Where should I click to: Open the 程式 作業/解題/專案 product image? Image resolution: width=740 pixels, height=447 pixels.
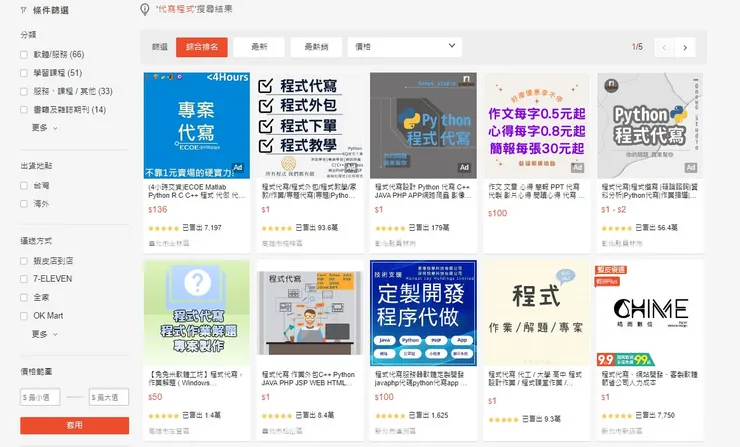pos(537,313)
